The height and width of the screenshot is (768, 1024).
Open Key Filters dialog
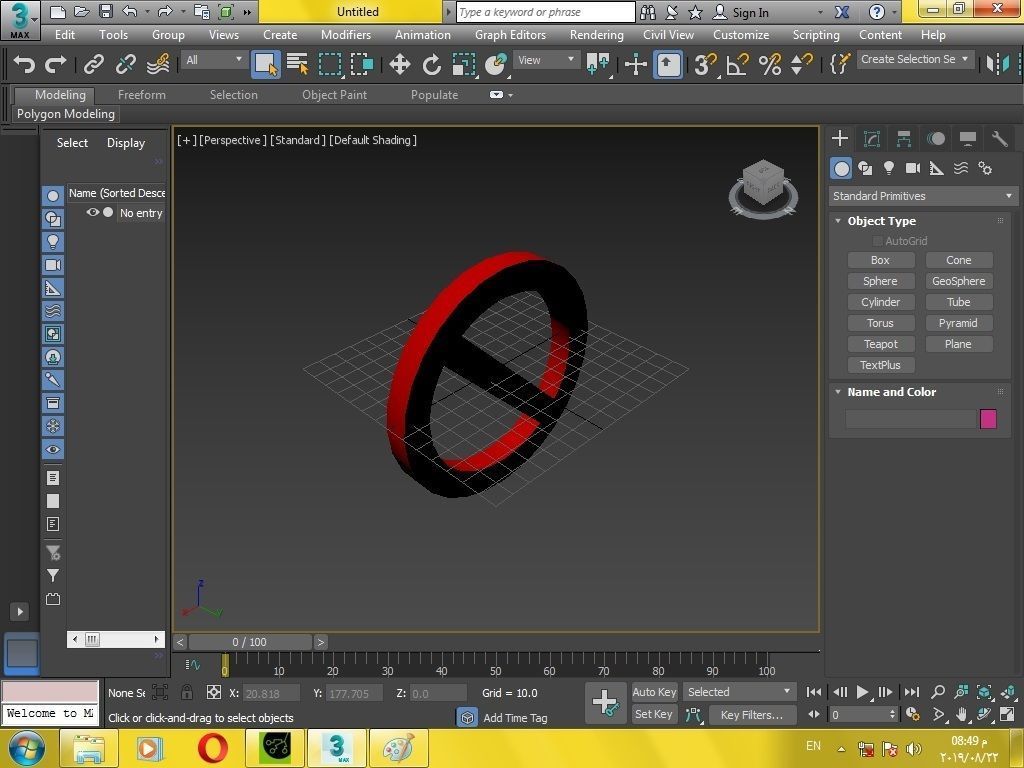click(752, 715)
